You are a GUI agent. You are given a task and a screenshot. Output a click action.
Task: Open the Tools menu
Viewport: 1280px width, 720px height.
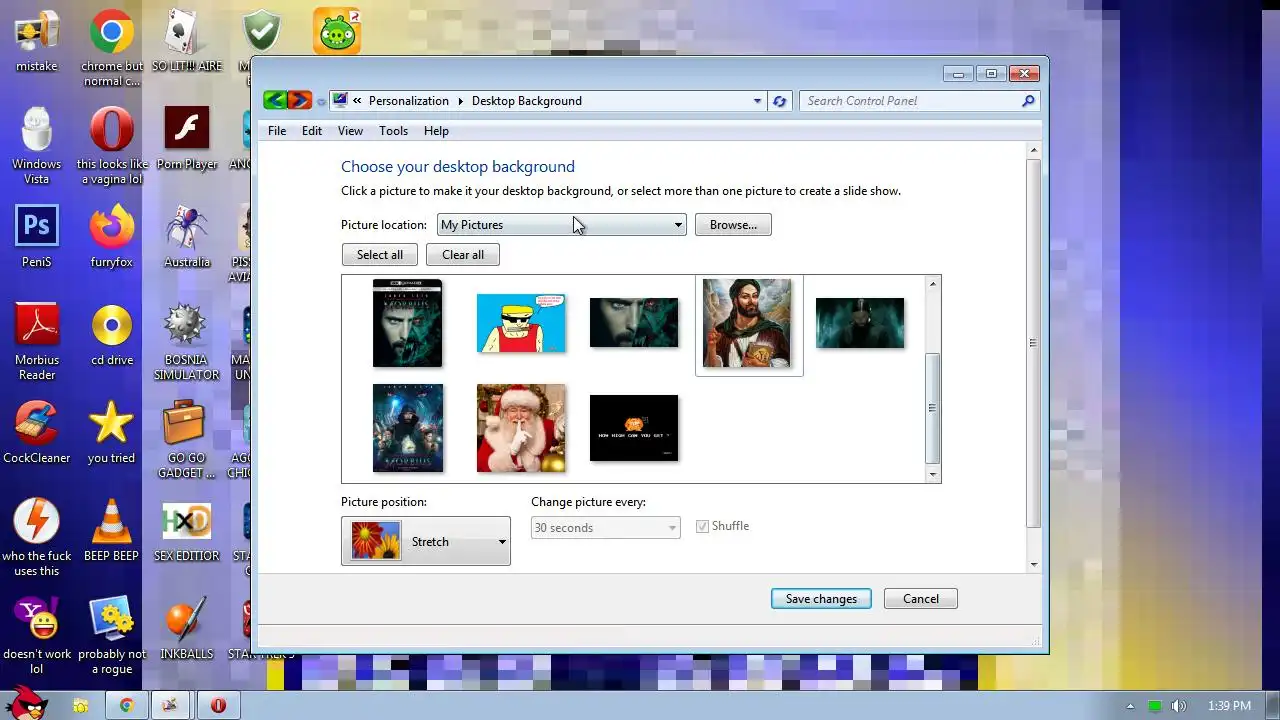[x=393, y=131]
